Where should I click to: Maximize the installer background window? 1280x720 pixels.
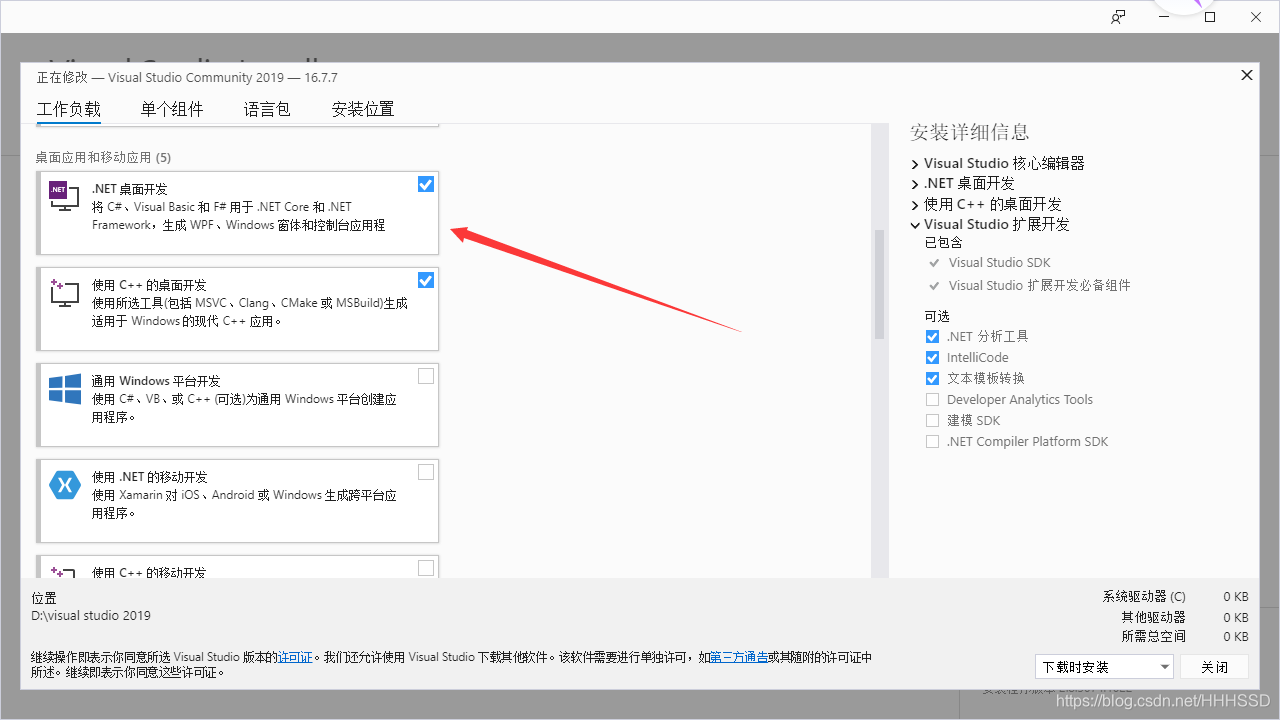1210,17
